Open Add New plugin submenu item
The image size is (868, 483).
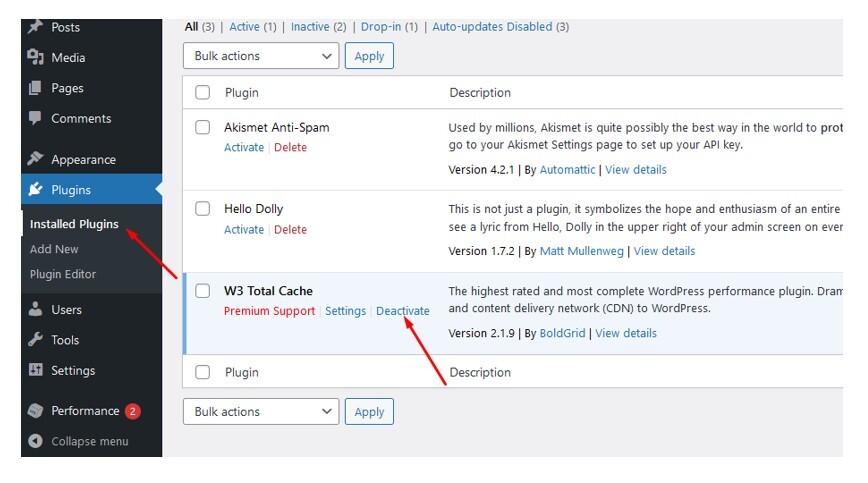click(54, 249)
